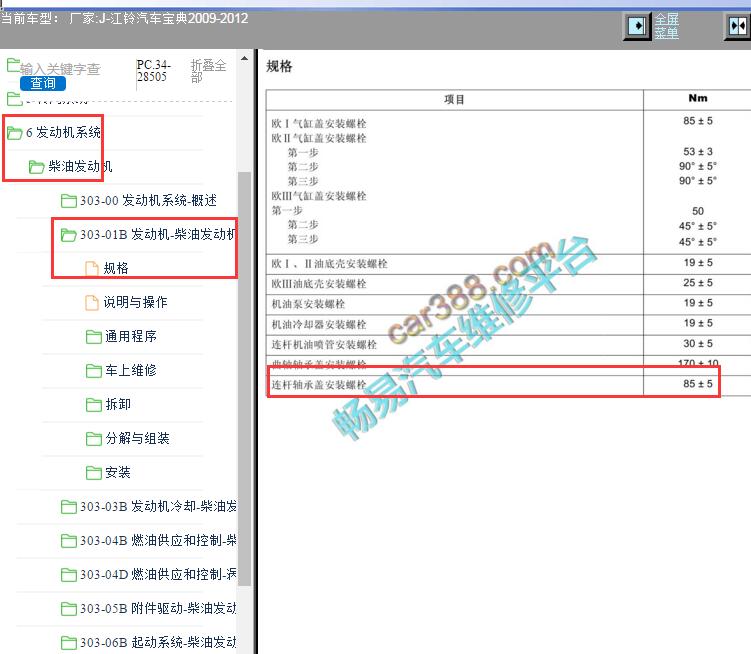This screenshot has width=751, height=654.
Task: Click the 303-03B 发动机冷却 folder icon
Action: coord(68,507)
